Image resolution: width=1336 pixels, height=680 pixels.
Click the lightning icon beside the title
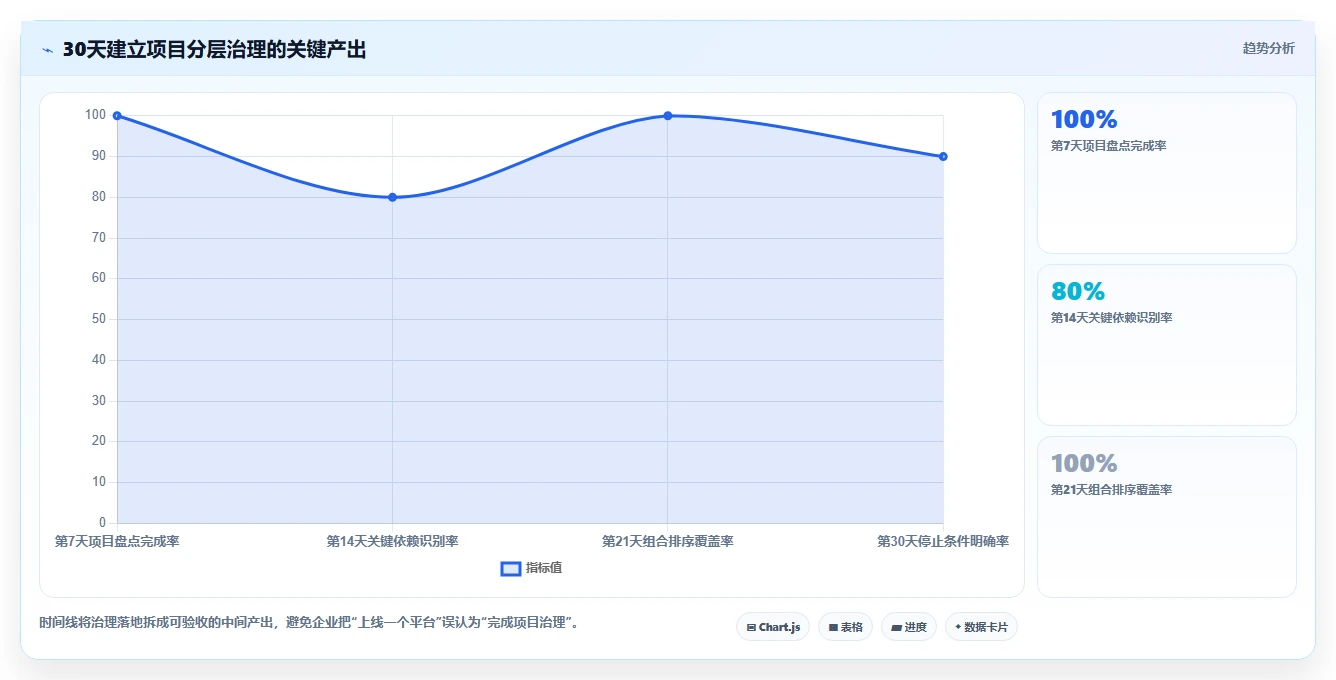coord(48,50)
